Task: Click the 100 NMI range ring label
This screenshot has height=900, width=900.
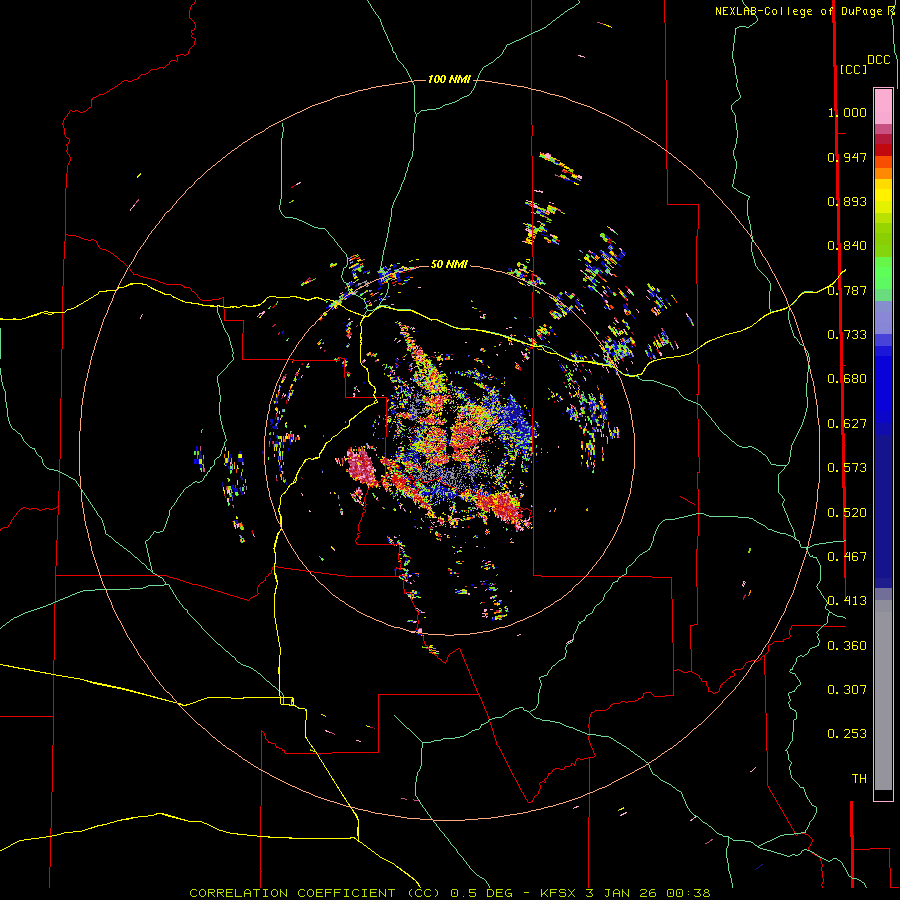Action: (449, 79)
